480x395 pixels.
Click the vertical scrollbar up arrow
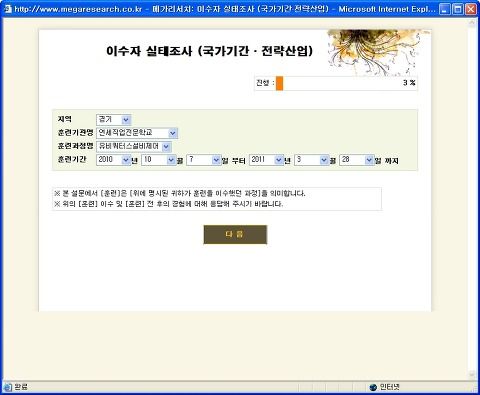click(x=472, y=22)
